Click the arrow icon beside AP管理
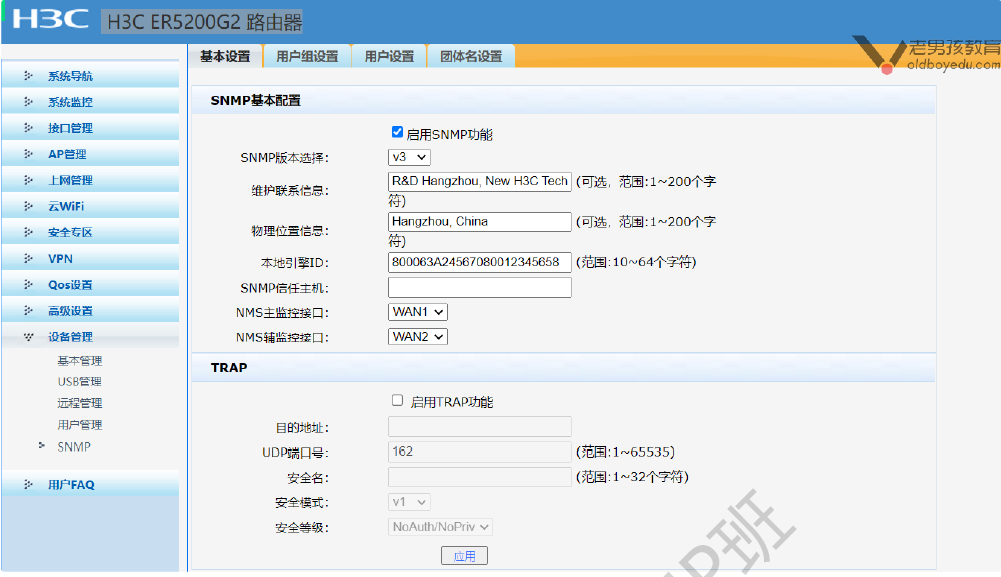This screenshot has width=1001, height=577. pyautogui.click(x=28, y=154)
